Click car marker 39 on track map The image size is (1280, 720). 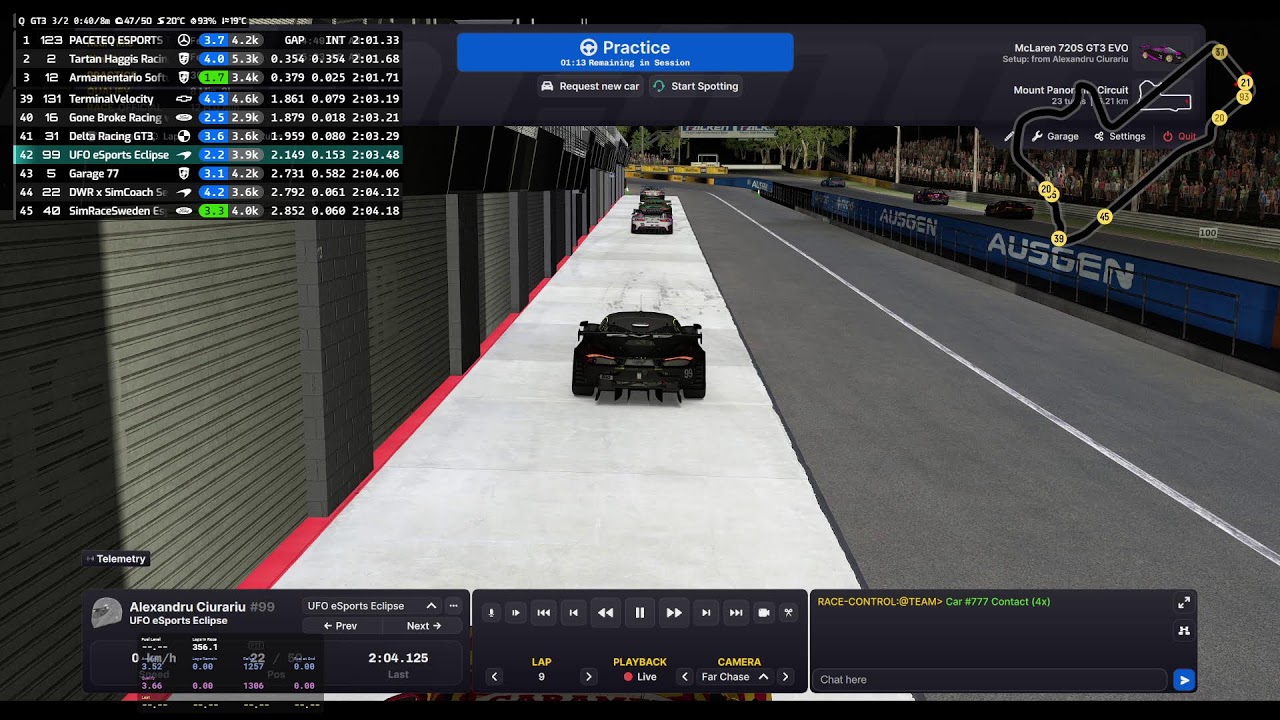1059,238
